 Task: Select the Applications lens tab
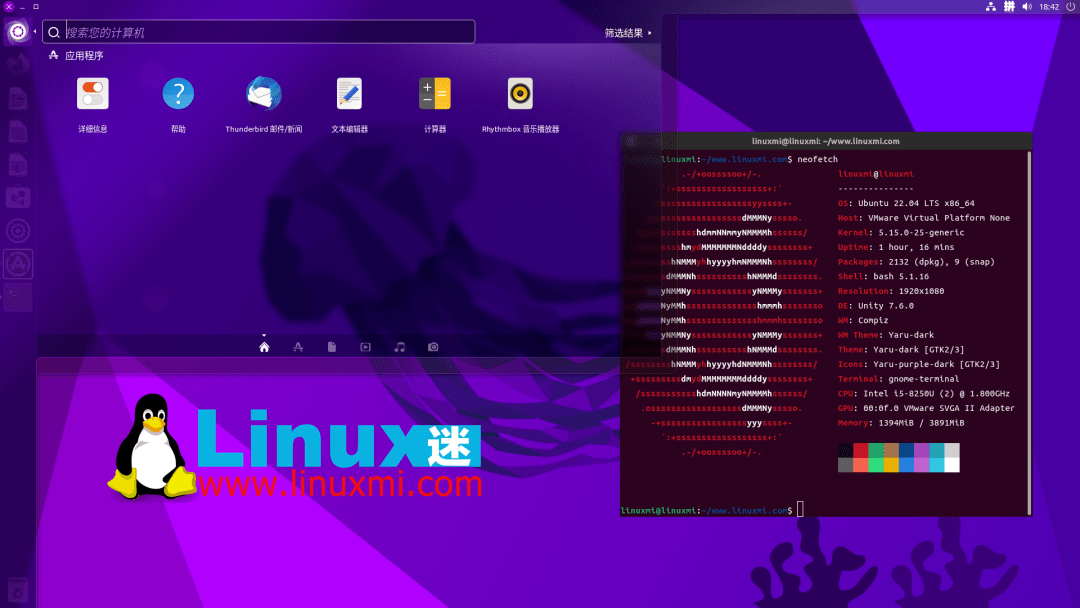298,346
